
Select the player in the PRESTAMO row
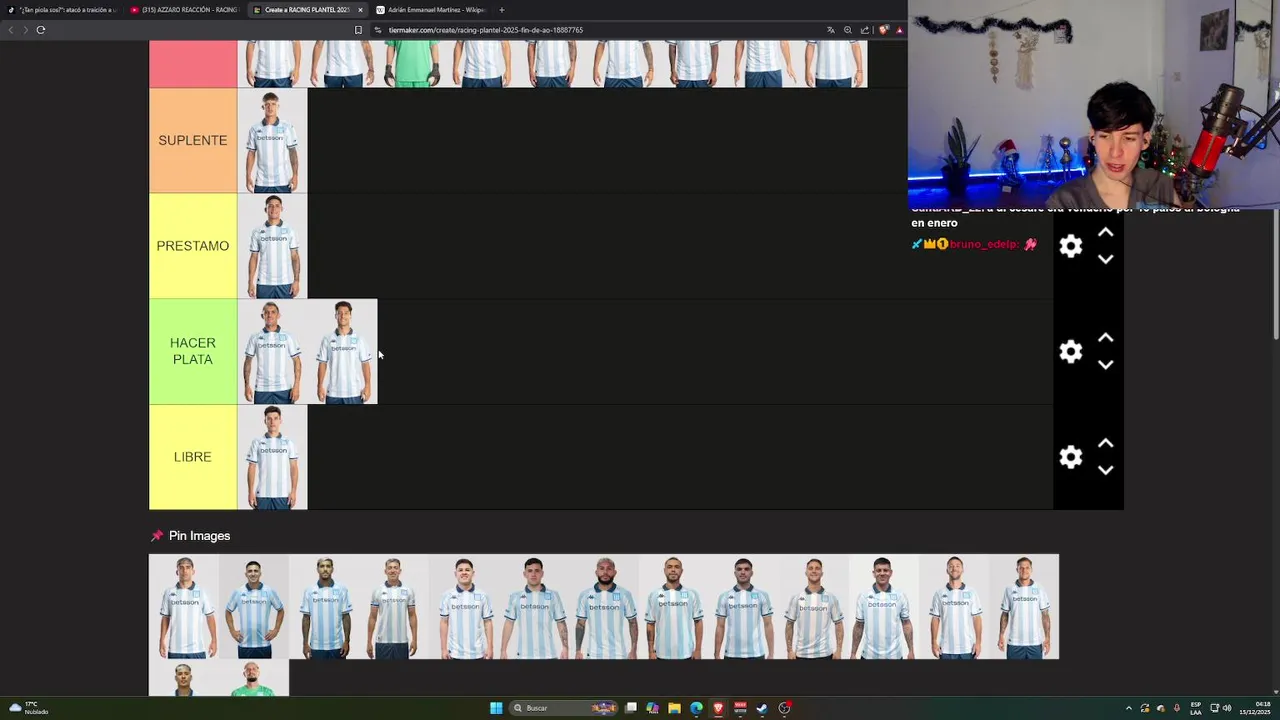tap(272, 246)
